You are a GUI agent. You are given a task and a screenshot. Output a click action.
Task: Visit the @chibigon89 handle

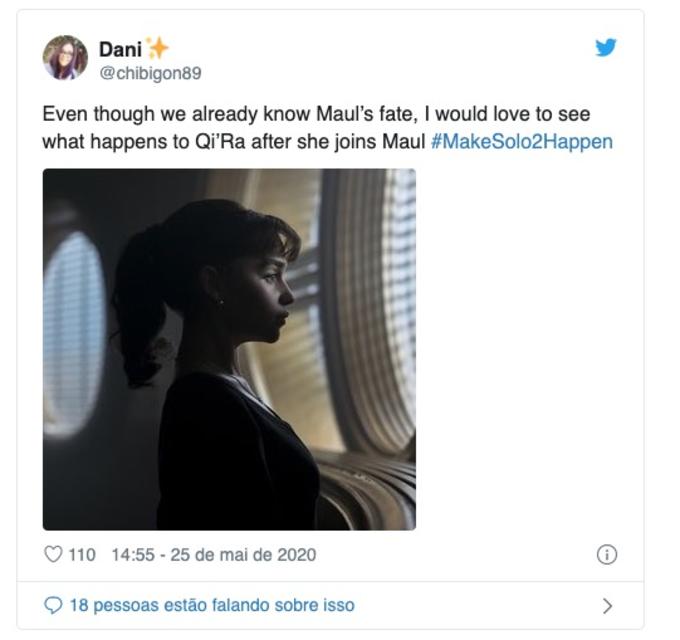tap(150, 73)
